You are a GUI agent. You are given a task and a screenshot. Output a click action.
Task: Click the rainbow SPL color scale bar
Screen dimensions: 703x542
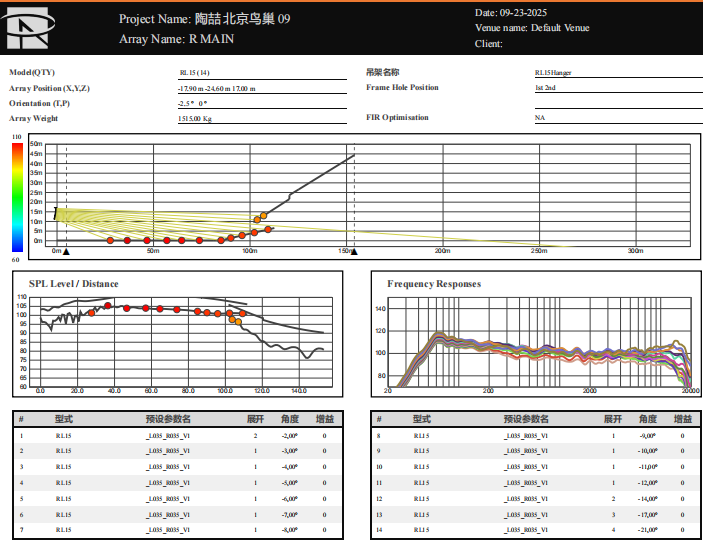point(17,198)
